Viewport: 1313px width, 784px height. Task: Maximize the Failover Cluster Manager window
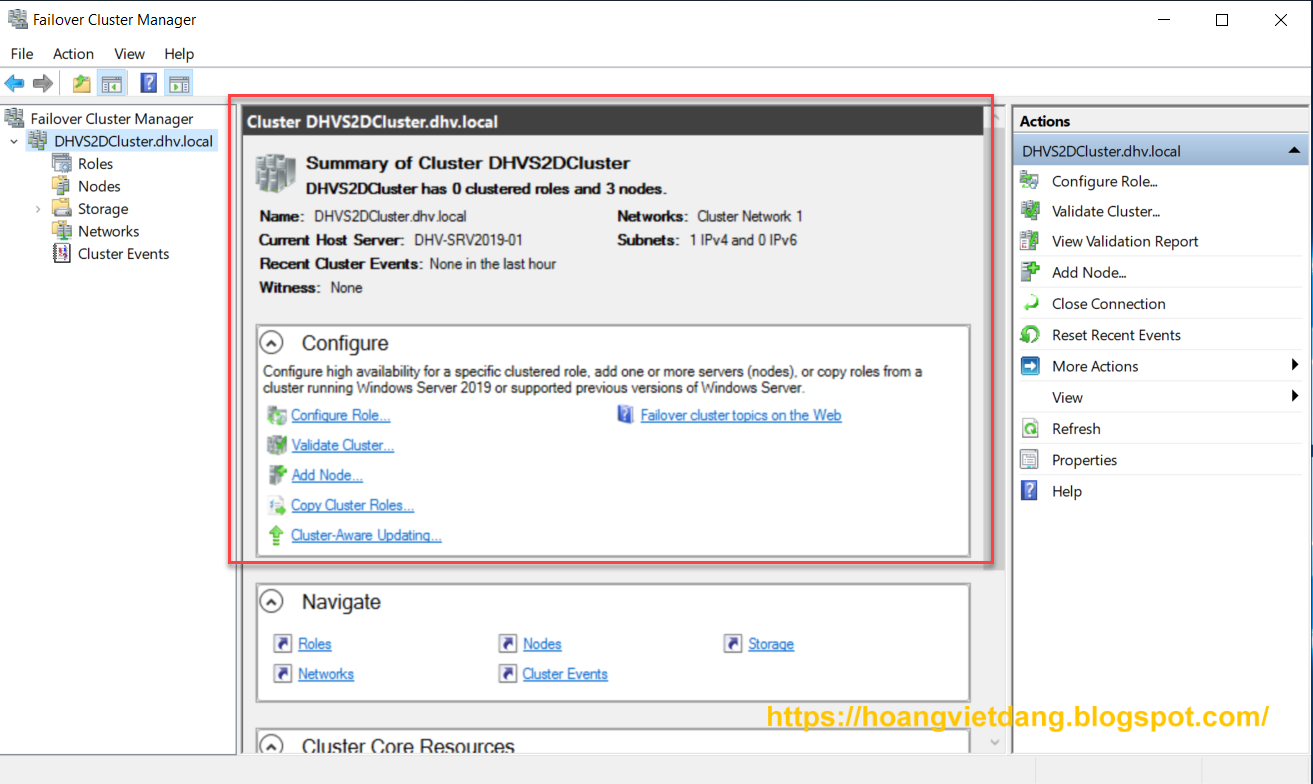click(x=1222, y=20)
